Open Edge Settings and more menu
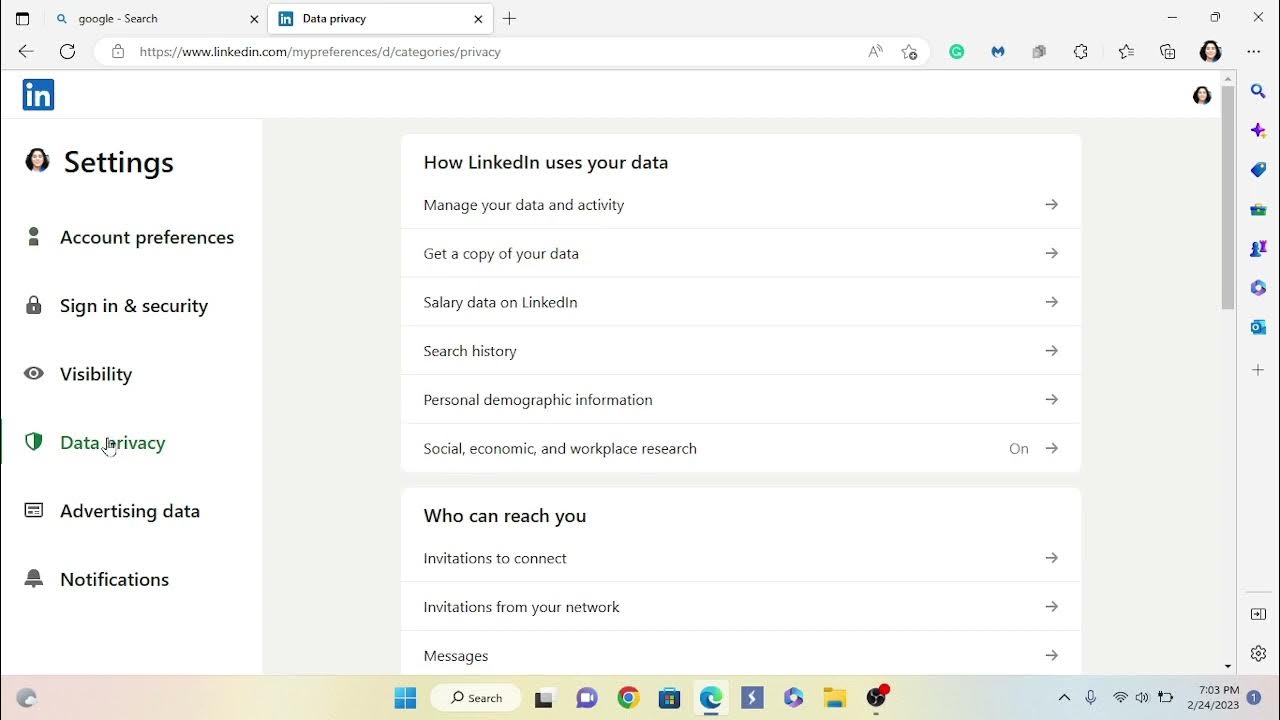 [x=1254, y=52]
